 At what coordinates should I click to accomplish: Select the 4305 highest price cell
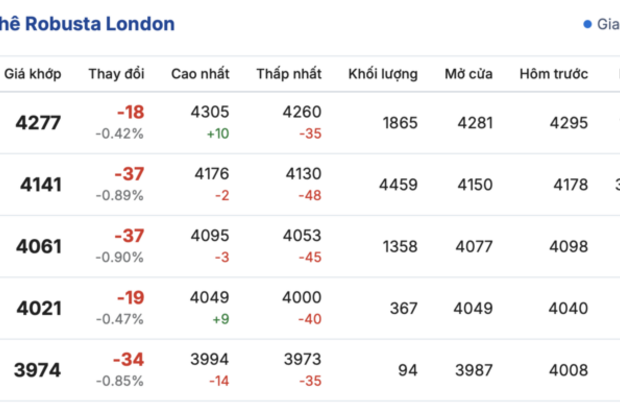(210, 112)
